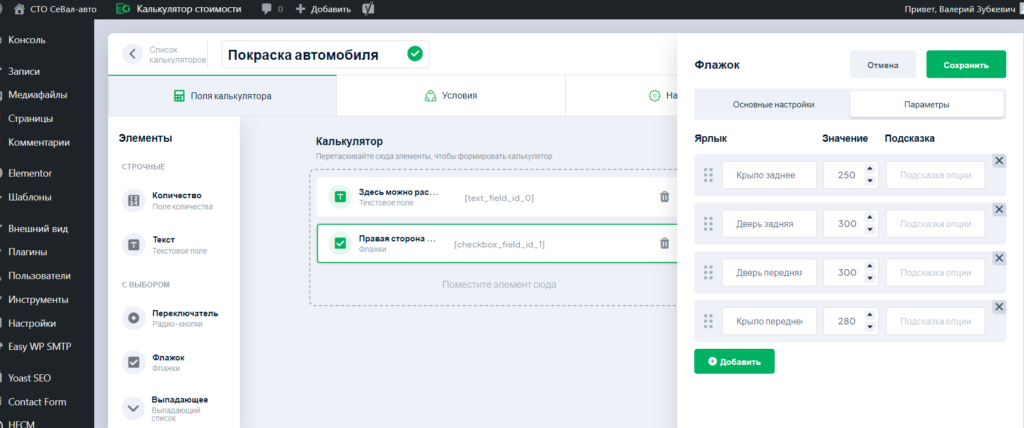
Task: Remove the Дверь передняя option
Action: tap(999, 258)
